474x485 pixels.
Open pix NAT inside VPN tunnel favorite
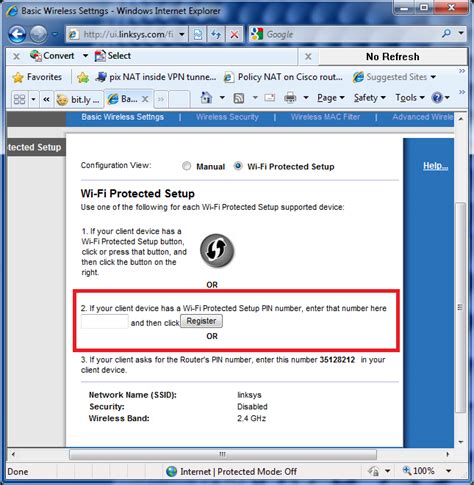[x=156, y=77]
